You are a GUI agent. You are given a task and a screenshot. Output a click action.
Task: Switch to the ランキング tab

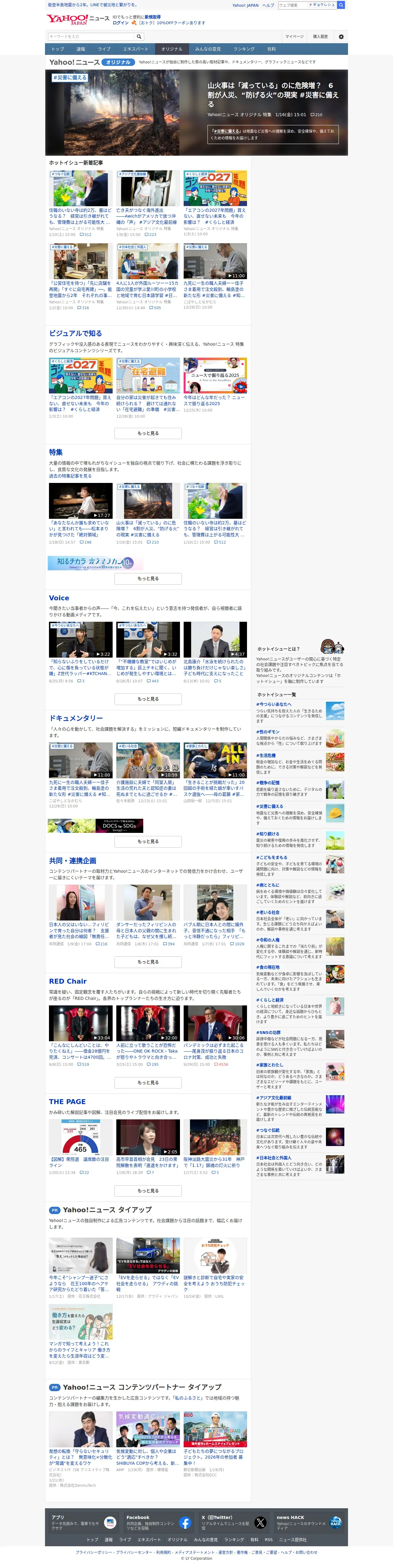244,49
